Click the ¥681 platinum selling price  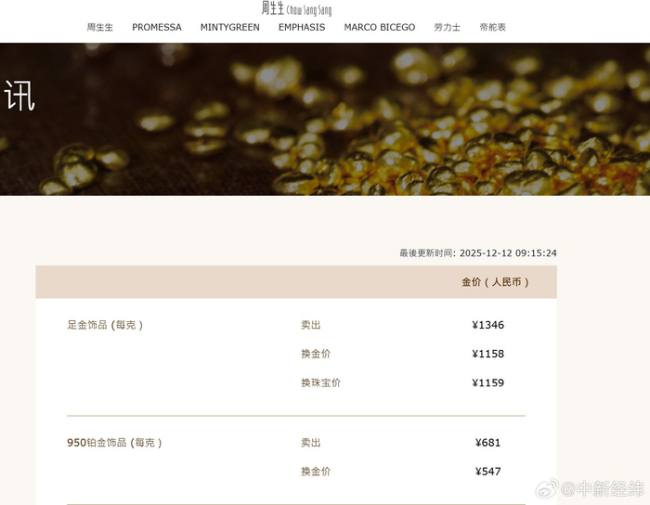[488, 442]
